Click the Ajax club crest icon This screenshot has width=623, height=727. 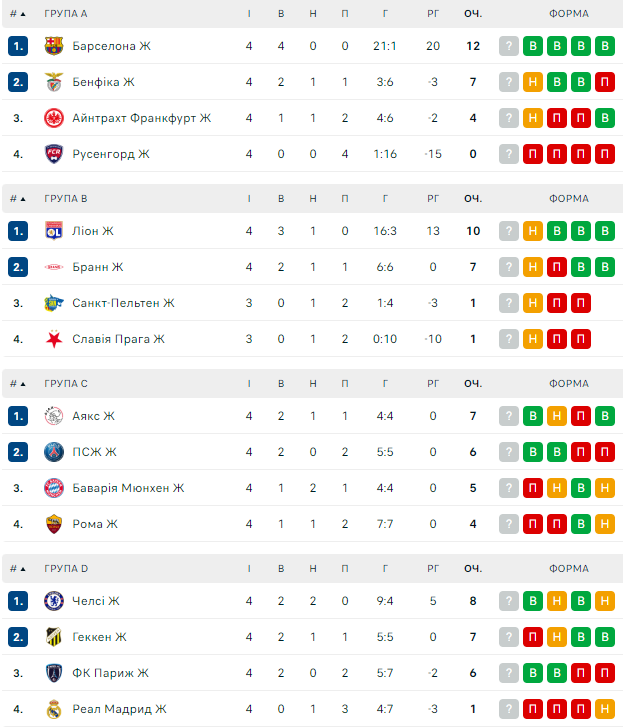pos(54,416)
